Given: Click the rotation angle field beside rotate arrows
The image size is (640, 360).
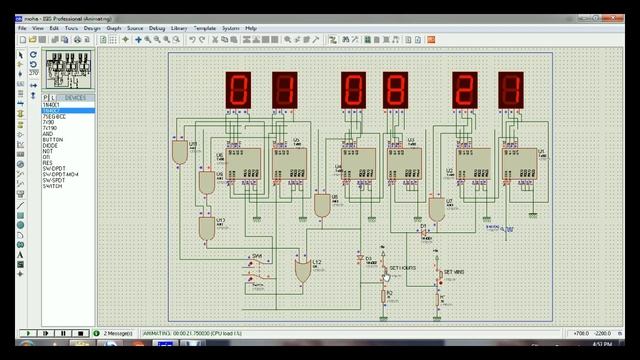Looking at the screenshot, I should click(x=33, y=73).
